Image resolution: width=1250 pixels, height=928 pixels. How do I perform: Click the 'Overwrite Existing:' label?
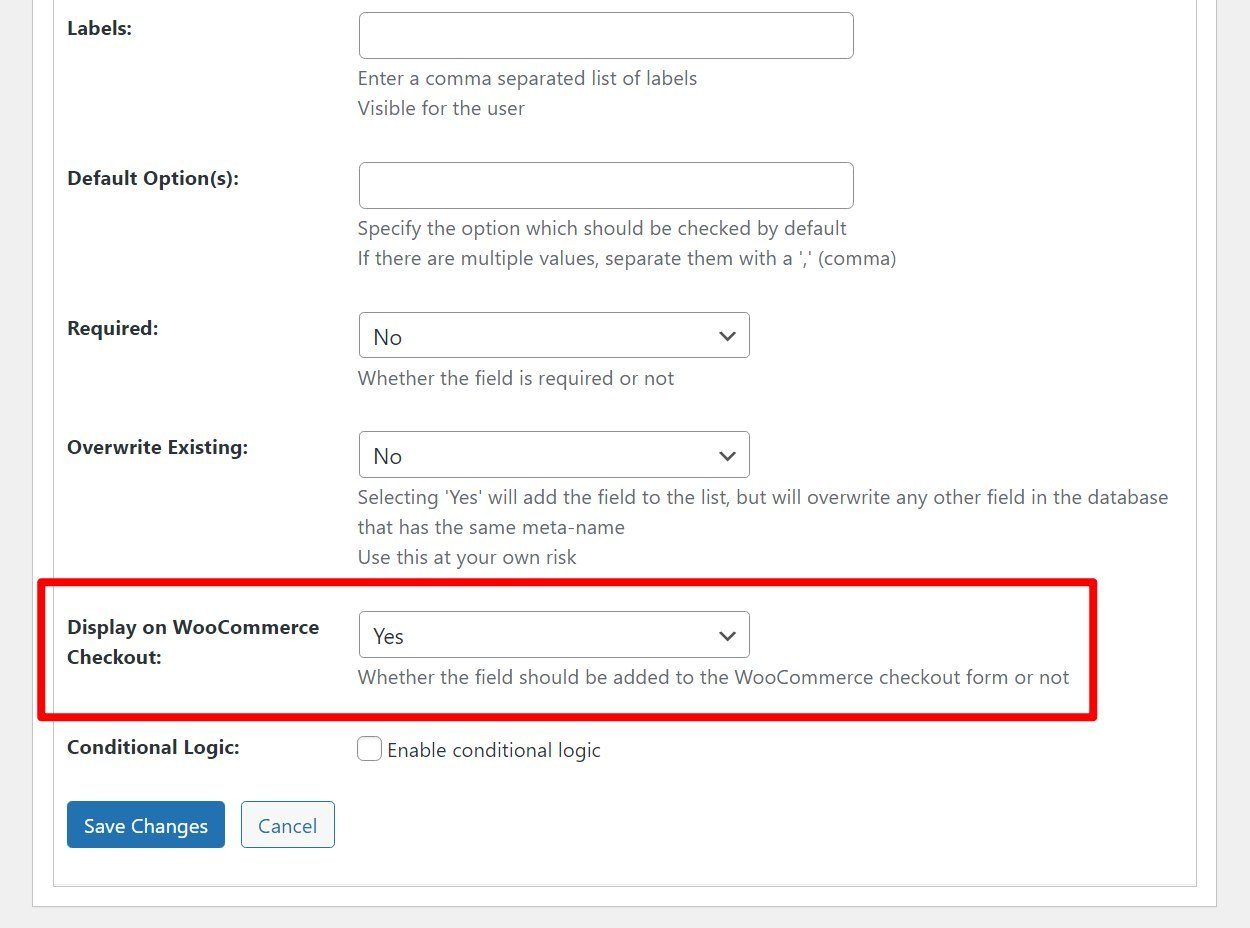point(157,447)
